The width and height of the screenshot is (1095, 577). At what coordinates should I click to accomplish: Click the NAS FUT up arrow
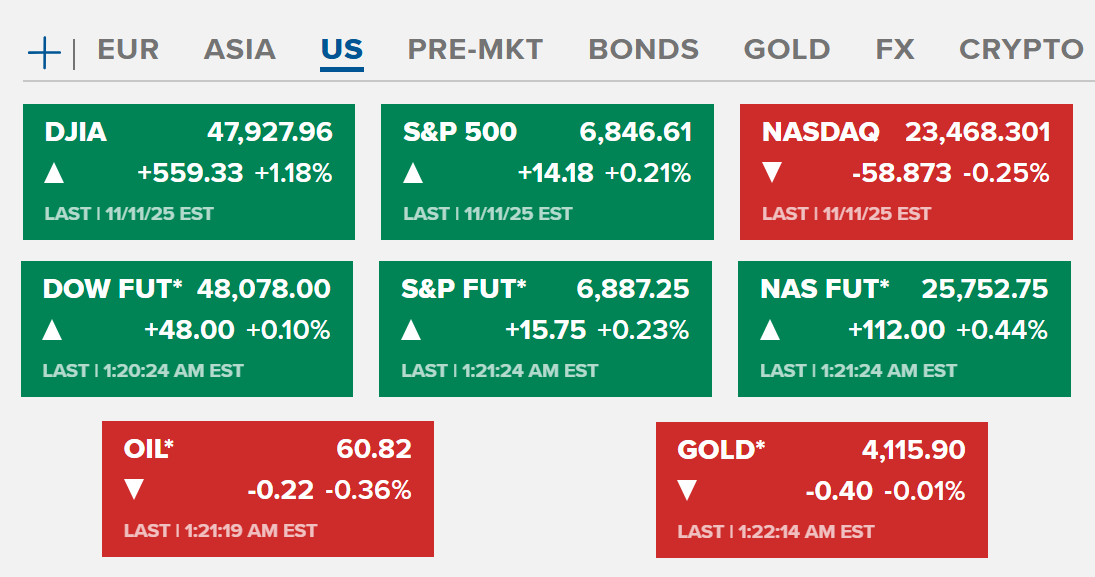coord(770,331)
